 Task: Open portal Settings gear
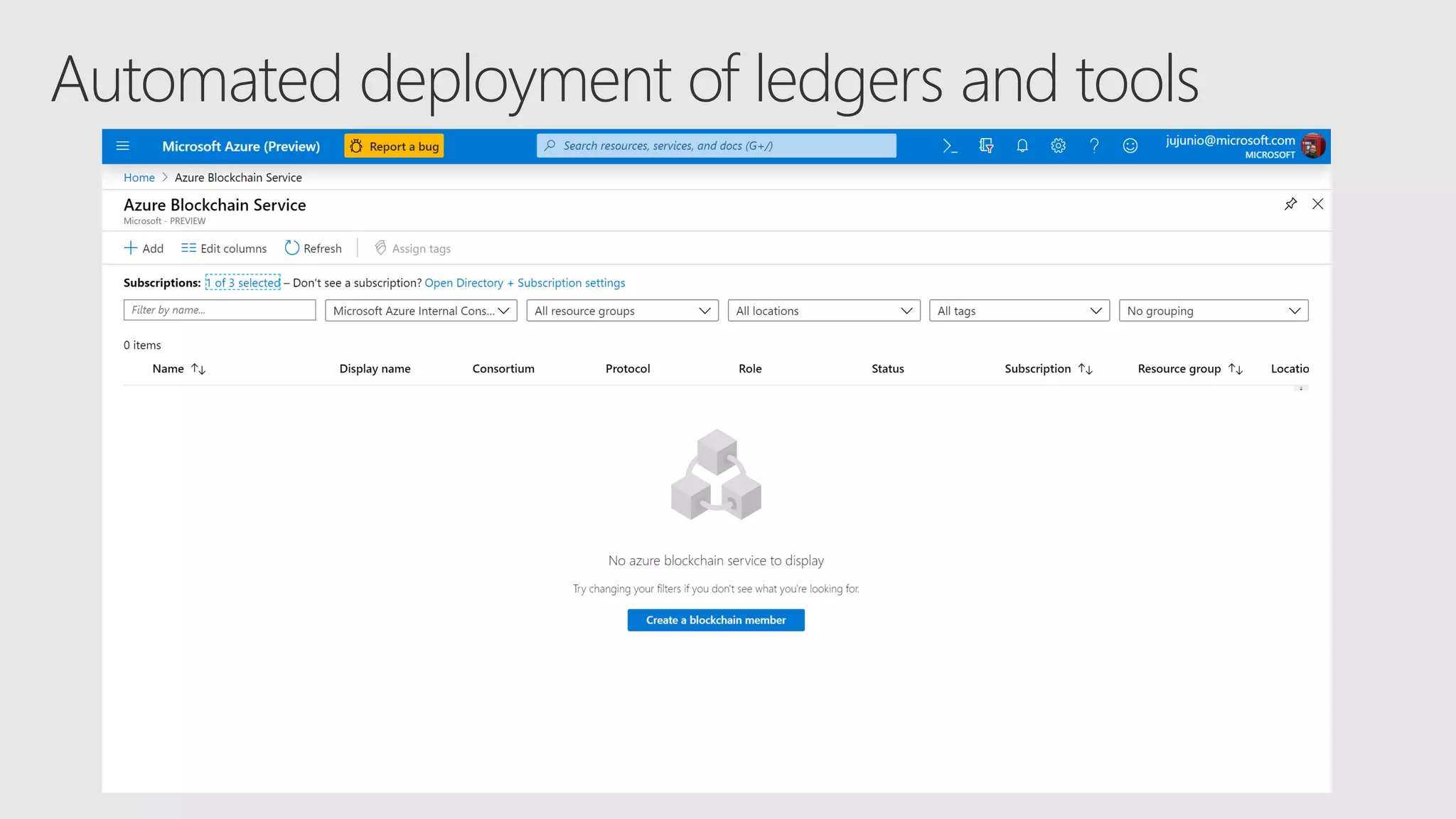[1058, 146]
